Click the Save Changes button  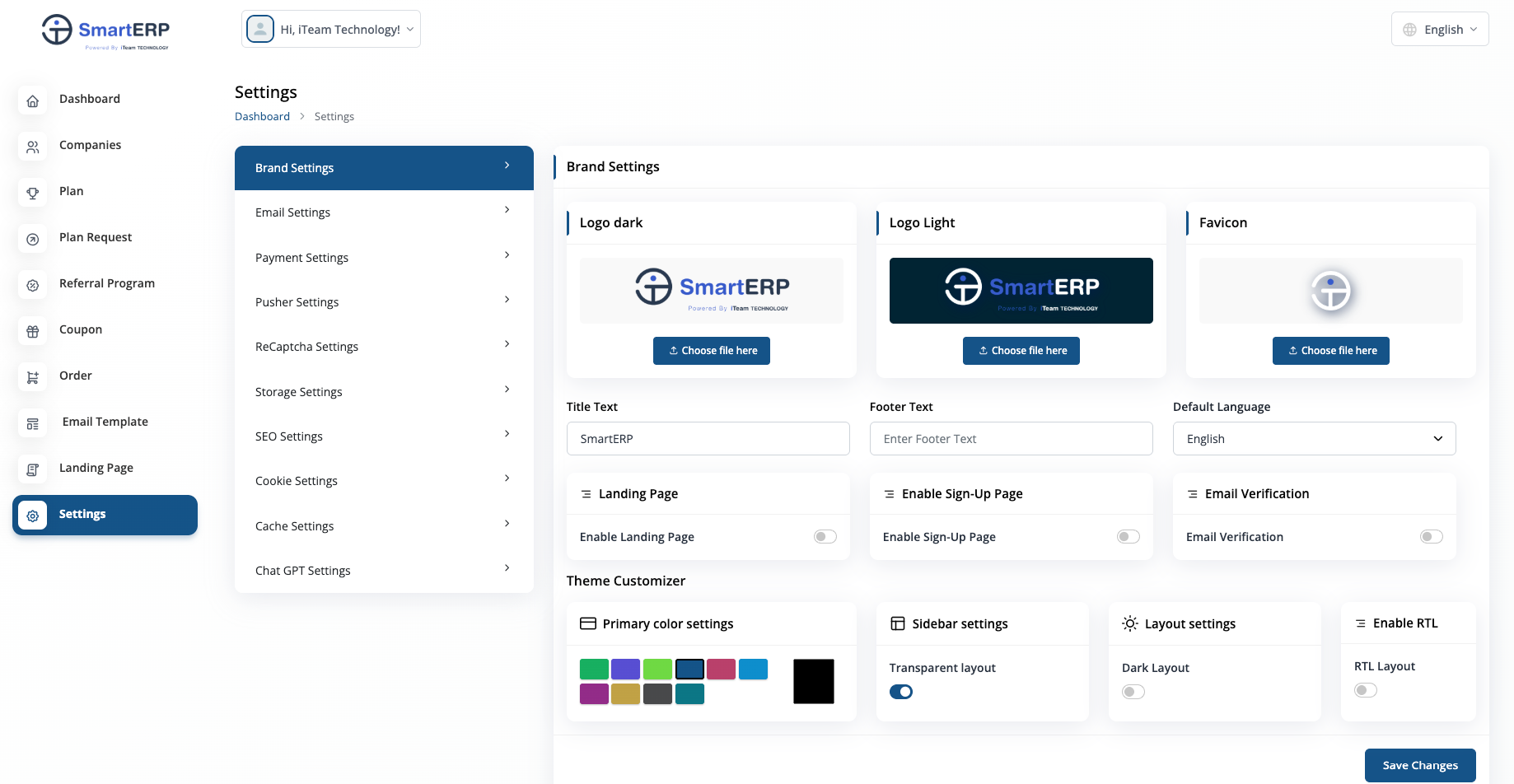1420,766
